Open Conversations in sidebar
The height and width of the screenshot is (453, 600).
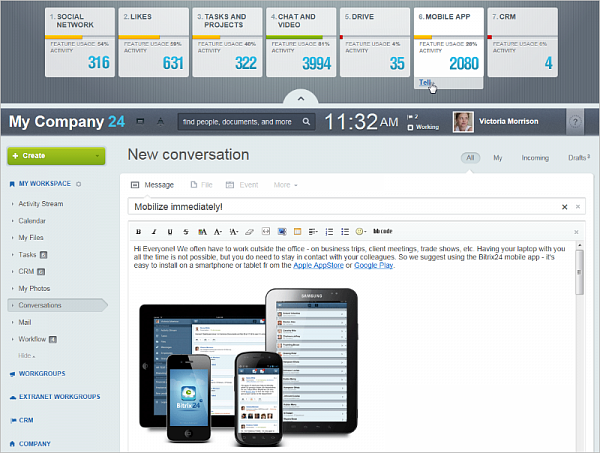pyautogui.click(x=57, y=305)
